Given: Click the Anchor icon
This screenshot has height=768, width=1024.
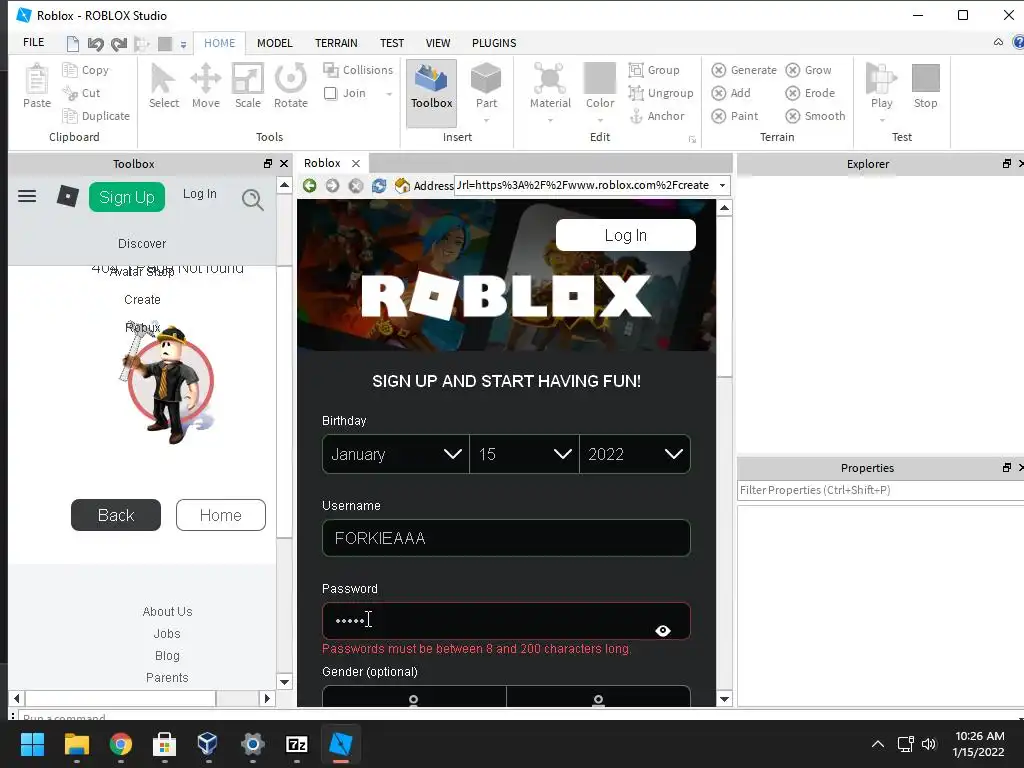Looking at the screenshot, I should click(636, 116).
